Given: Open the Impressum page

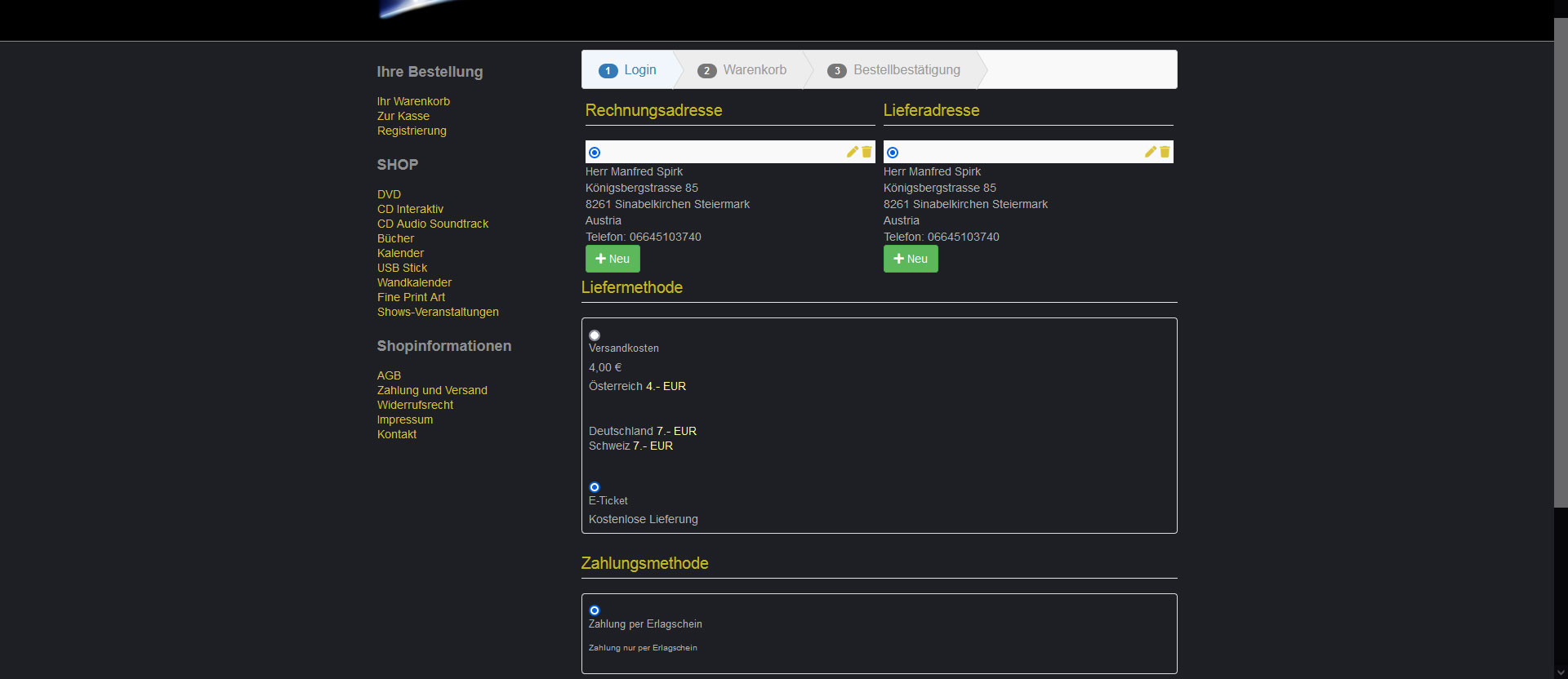Looking at the screenshot, I should [x=405, y=419].
